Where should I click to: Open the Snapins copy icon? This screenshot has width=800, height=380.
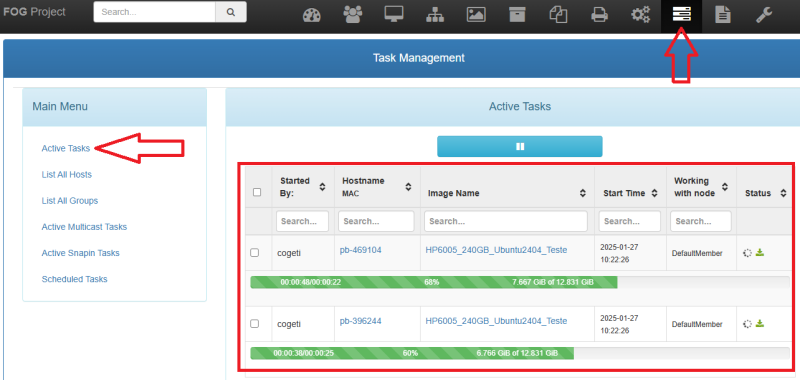coord(558,15)
